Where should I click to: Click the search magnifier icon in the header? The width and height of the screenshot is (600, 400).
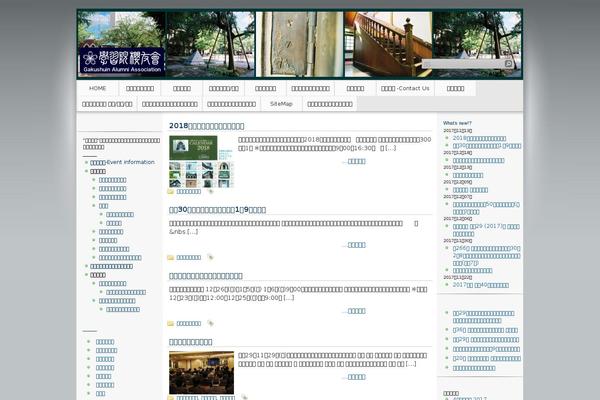click(509, 64)
